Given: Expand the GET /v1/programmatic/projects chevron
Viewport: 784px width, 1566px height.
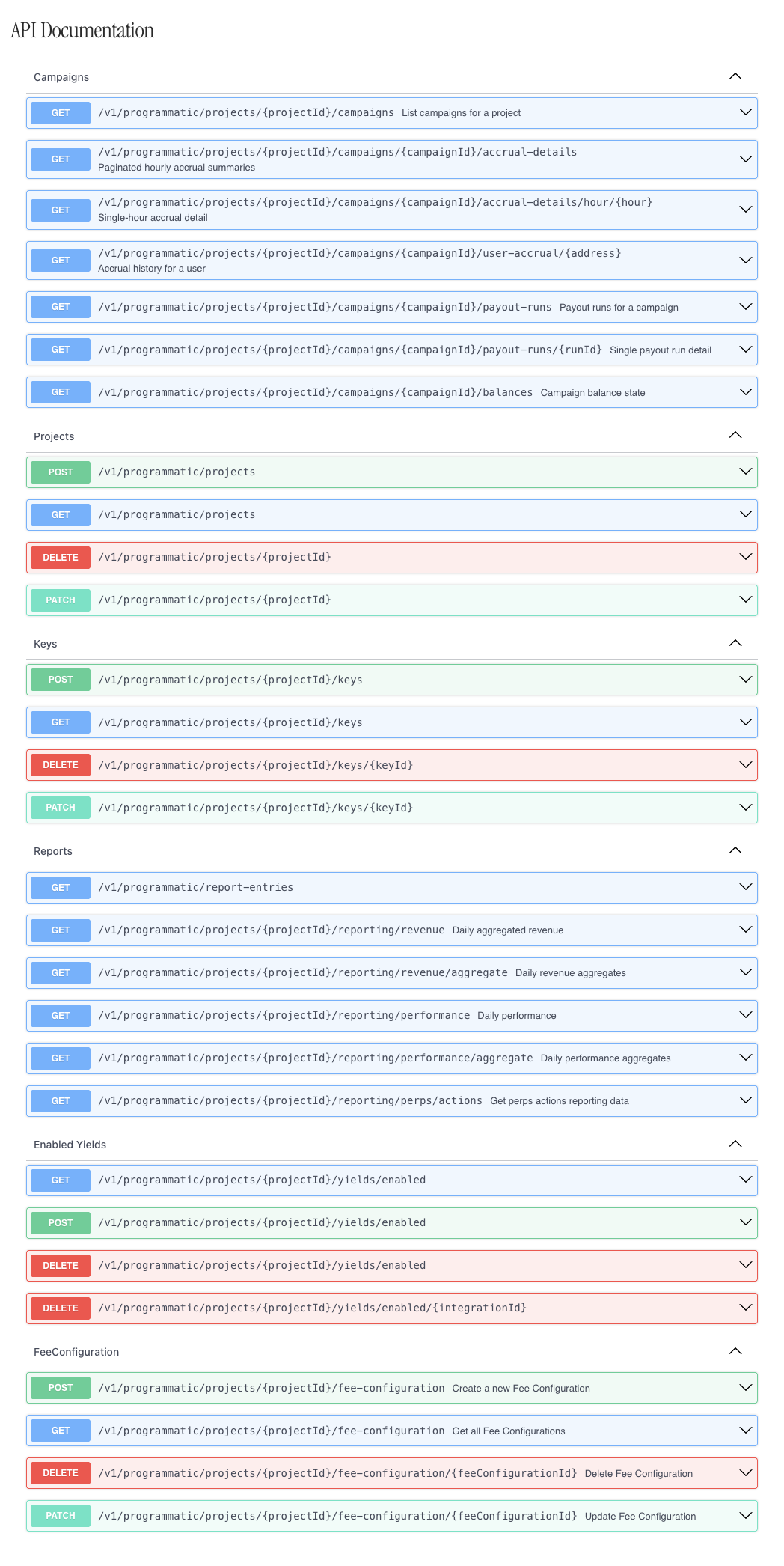Looking at the screenshot, I should point(746,514).
